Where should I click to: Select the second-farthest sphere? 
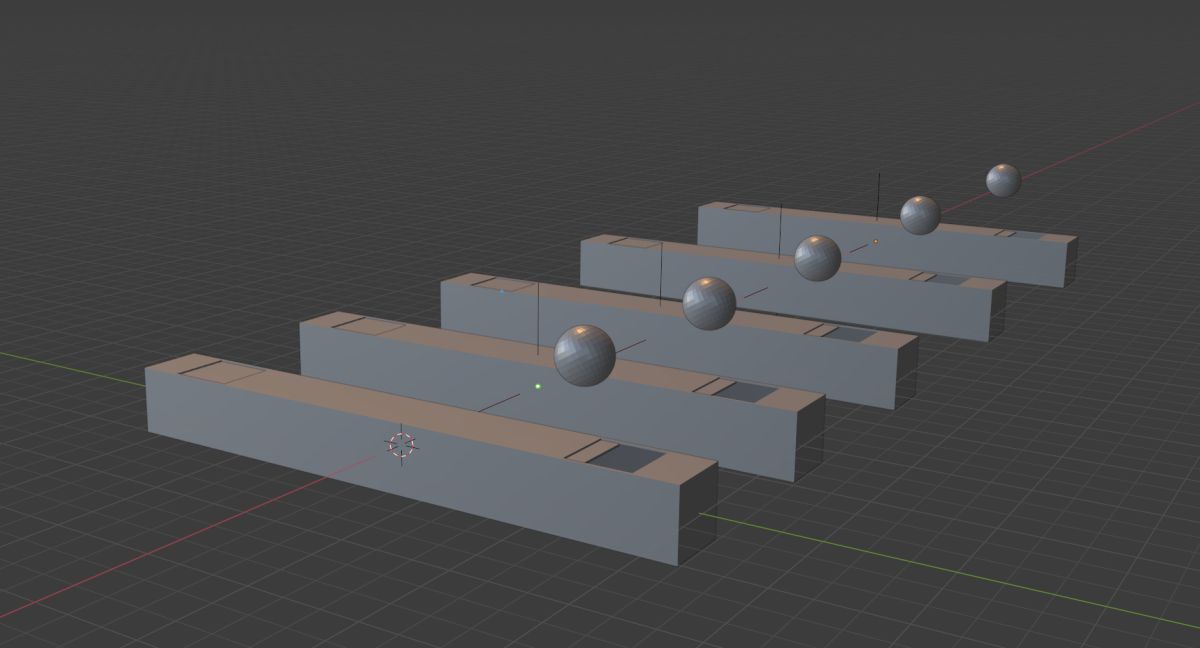(x=920, y=215)
